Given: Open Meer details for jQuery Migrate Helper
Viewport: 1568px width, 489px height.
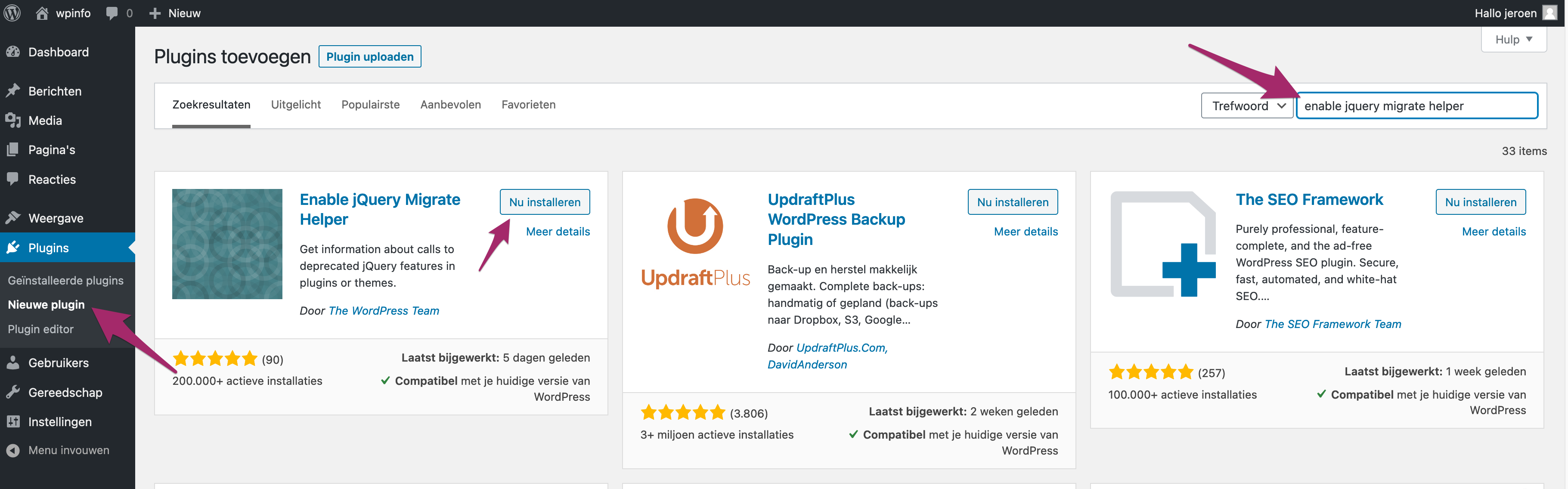Looking at the screenshot, I should (x=558, y=232).
